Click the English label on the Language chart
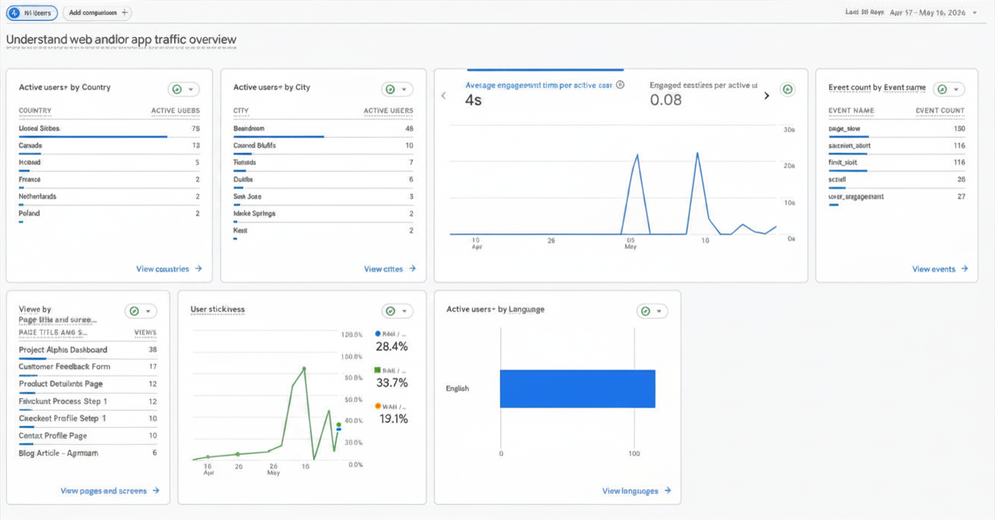This screenshot has height=520, width=995. coord(458,389)
